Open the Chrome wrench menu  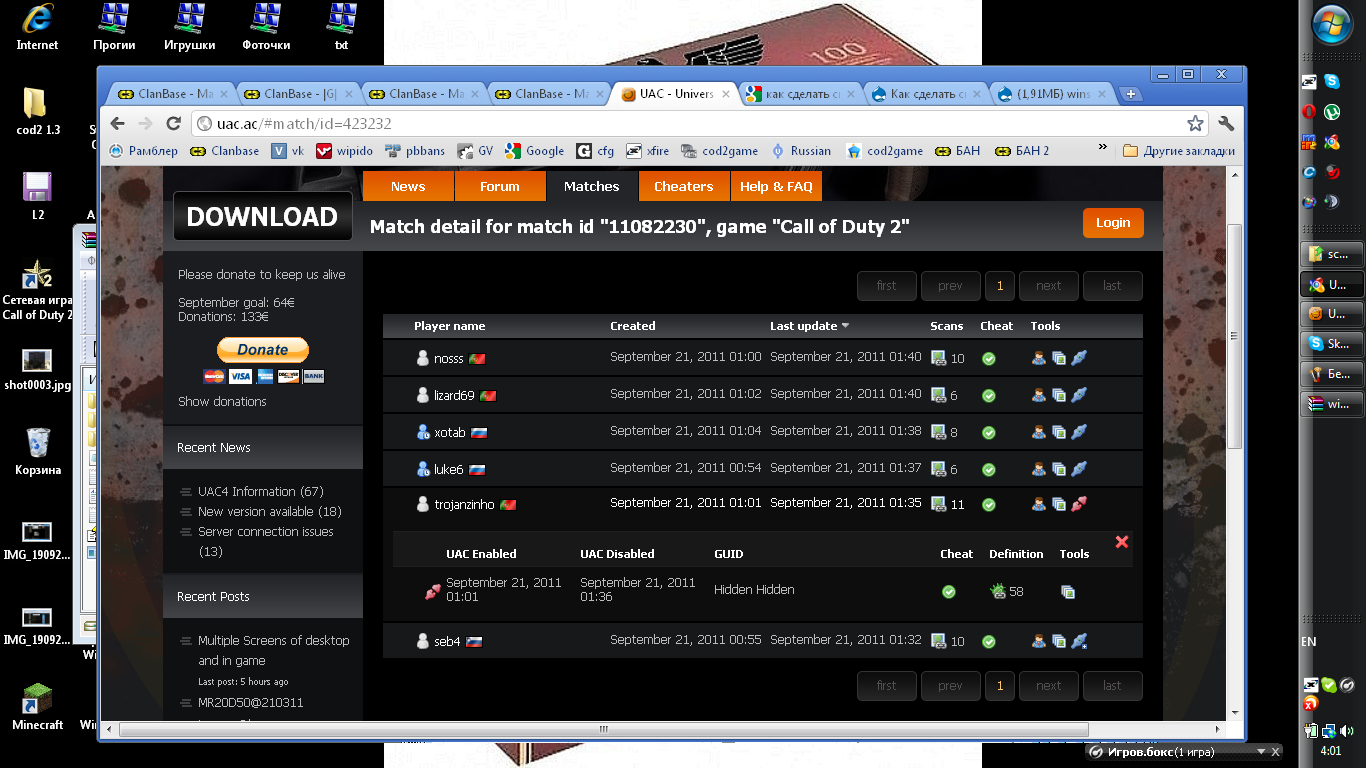1227,123
